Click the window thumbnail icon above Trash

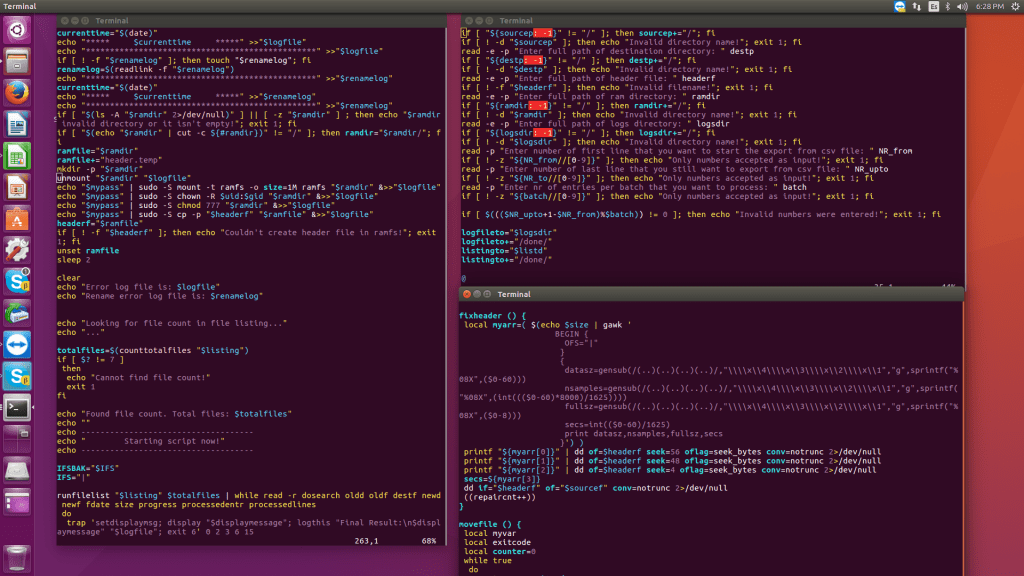pos(17,502)
